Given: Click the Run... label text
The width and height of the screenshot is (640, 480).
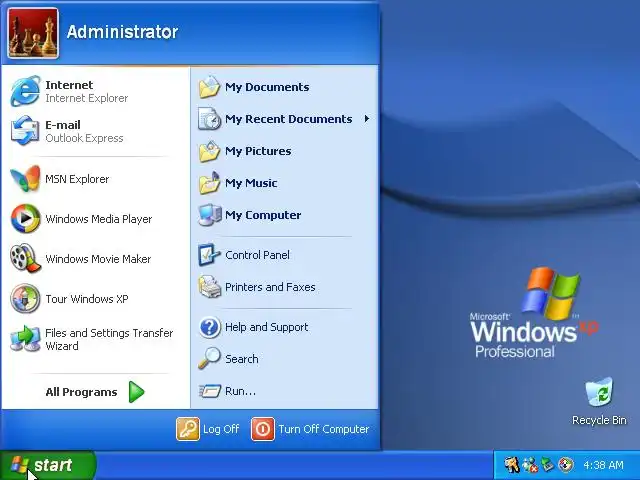Looking at the screenshot, I should pos(240,391).
